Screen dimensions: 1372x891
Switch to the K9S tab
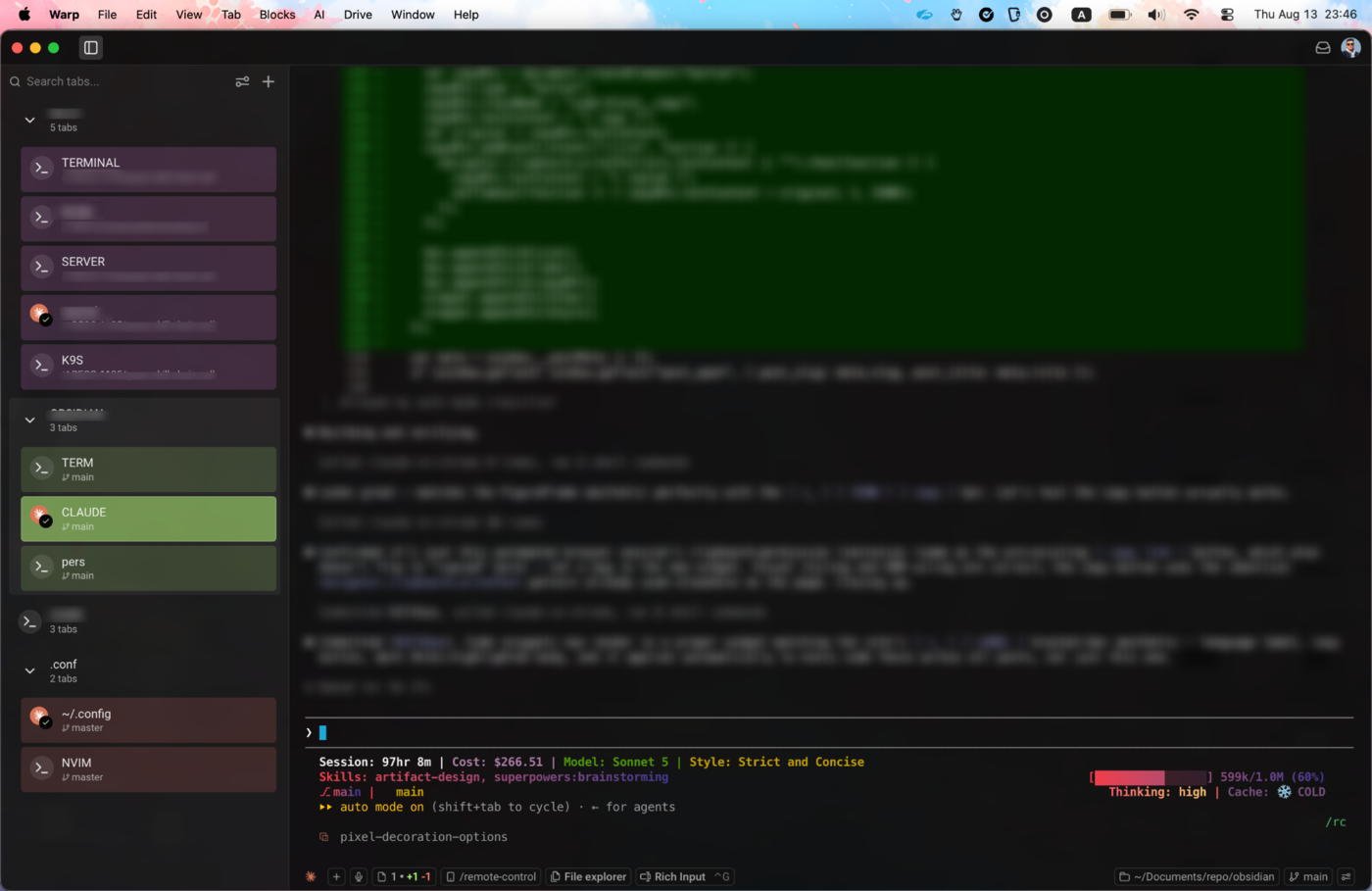(x=148, y=367)
